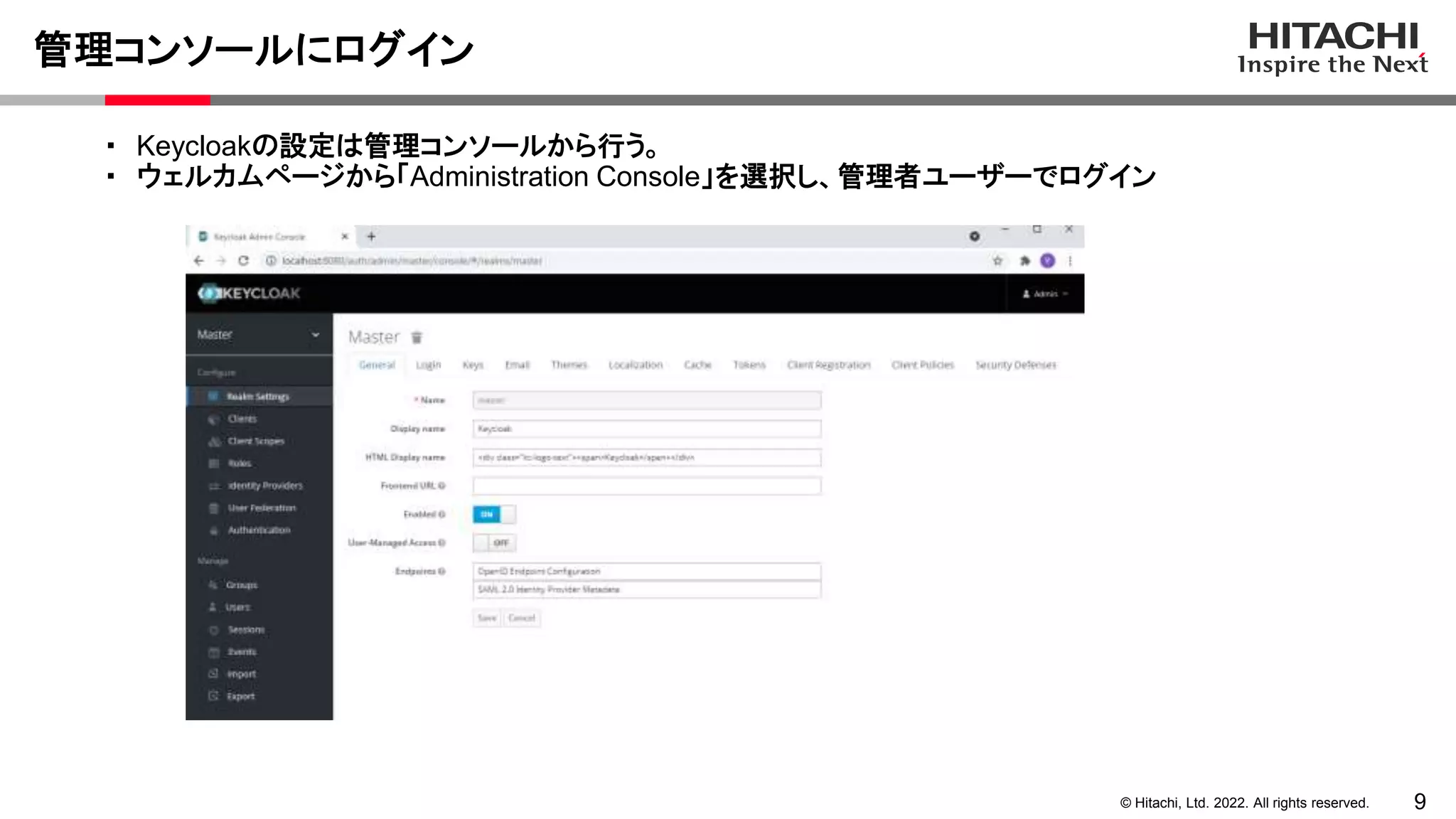The image size is (1456, 819).
Task: Open Events in the sidebar
Action: [x=242, y=651]
